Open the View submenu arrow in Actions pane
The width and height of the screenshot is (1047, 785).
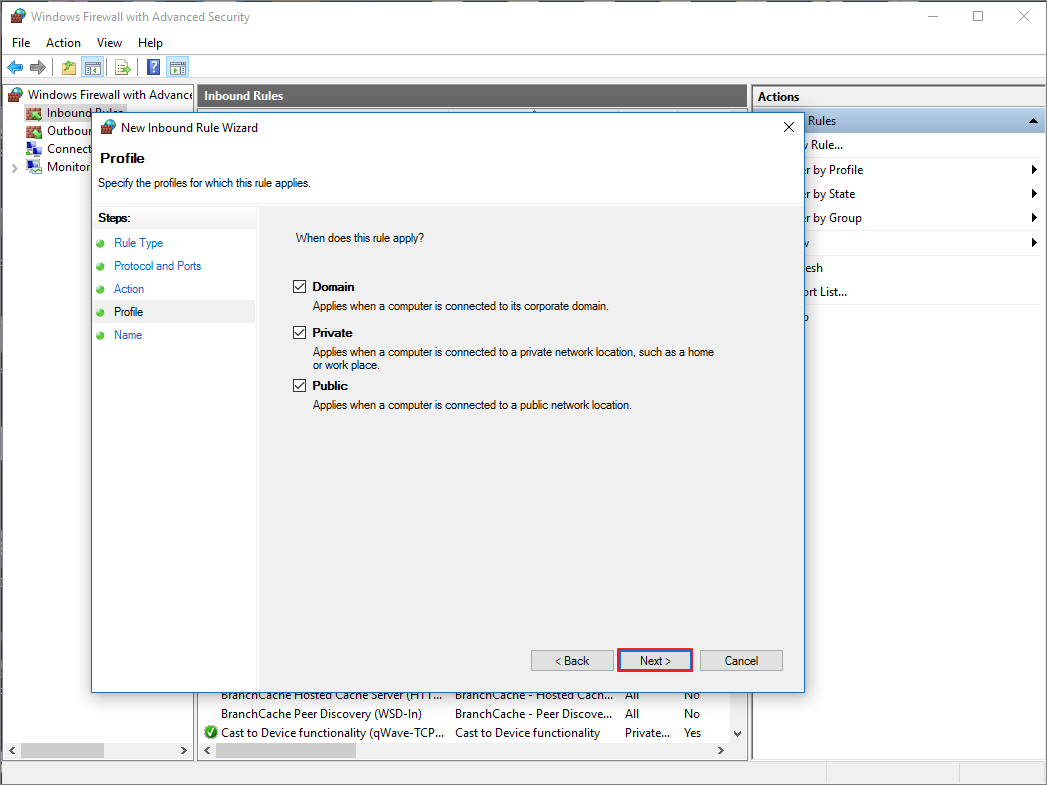[1034, 242]
